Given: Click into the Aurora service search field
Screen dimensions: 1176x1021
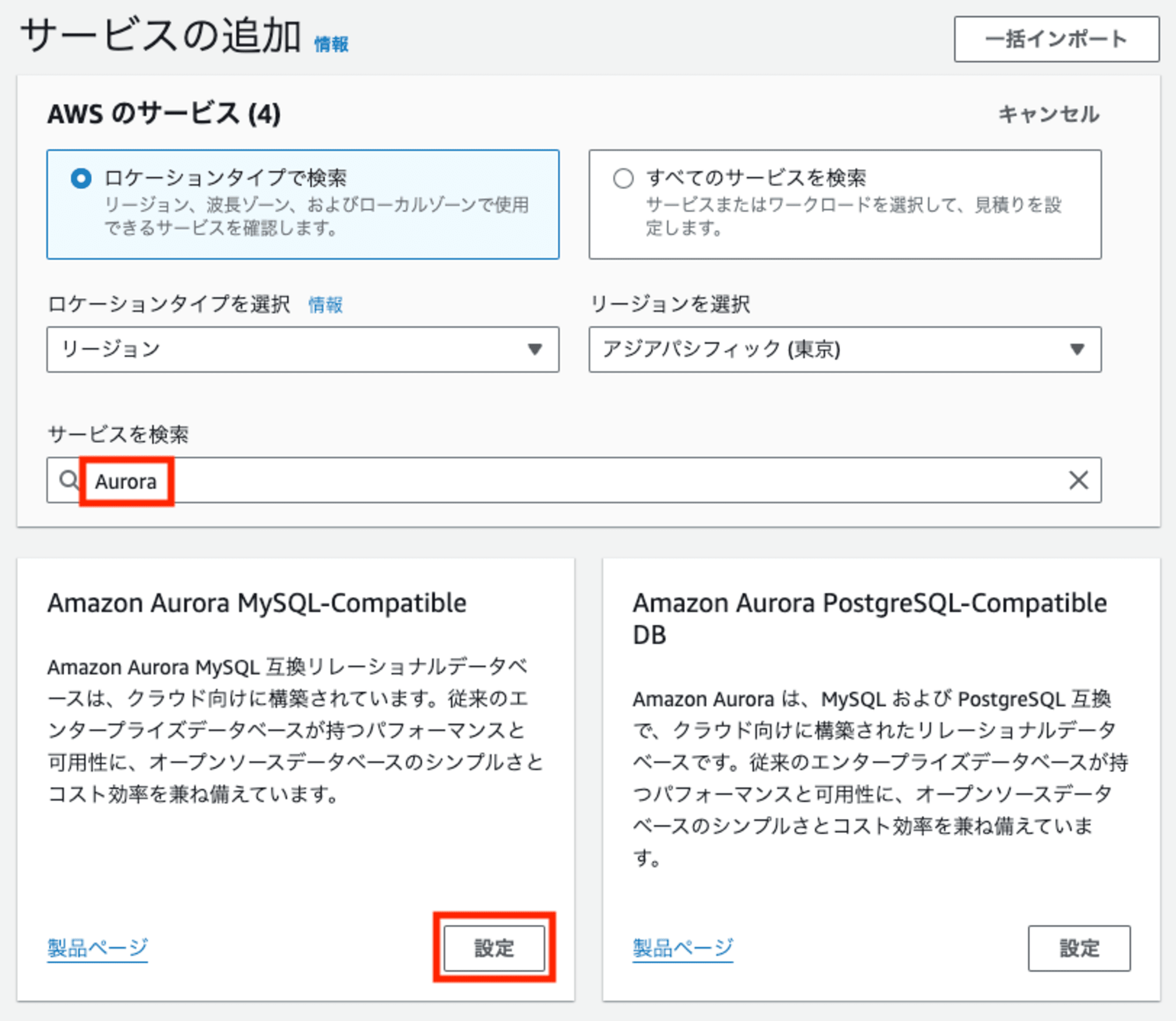Looking at the screenshot, I should [x=574, y=481].
